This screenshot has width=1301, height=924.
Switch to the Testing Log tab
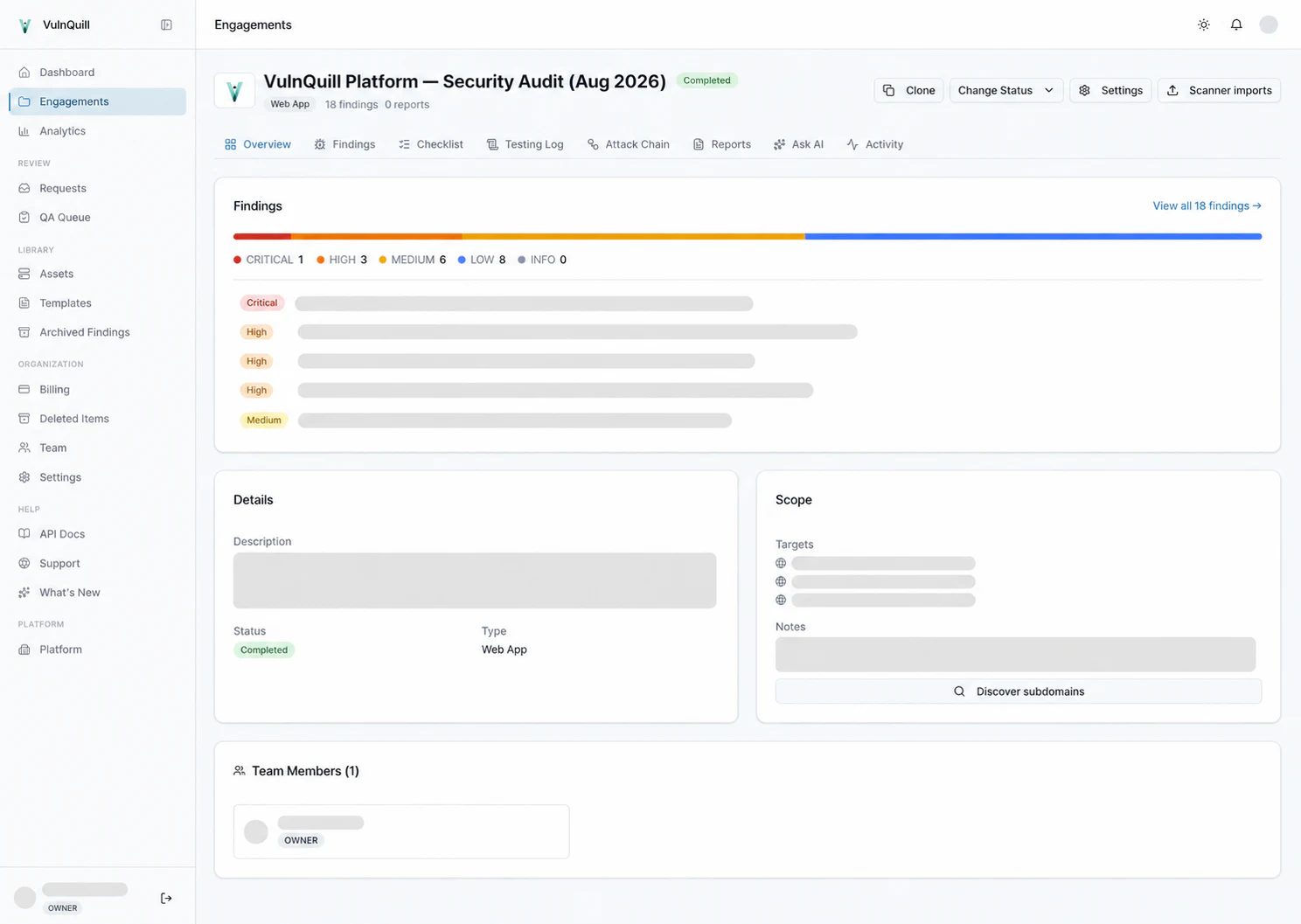(x=525, y=144)
